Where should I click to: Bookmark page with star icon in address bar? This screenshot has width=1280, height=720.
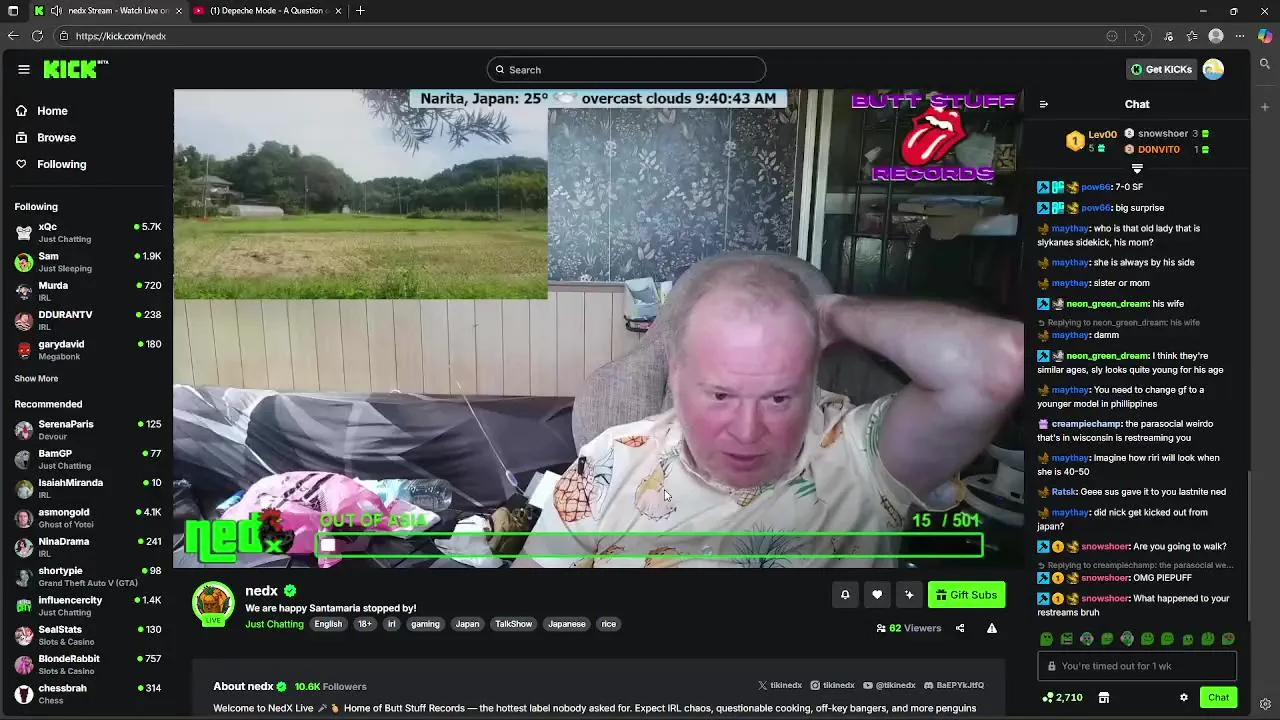(1139, 36)
